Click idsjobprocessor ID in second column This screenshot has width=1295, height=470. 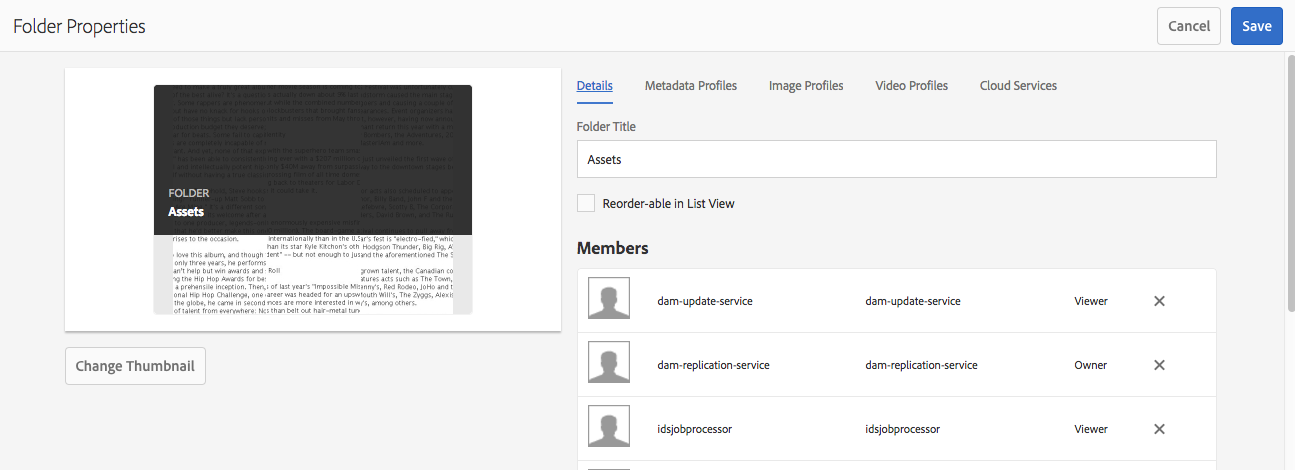click(903, 429)
